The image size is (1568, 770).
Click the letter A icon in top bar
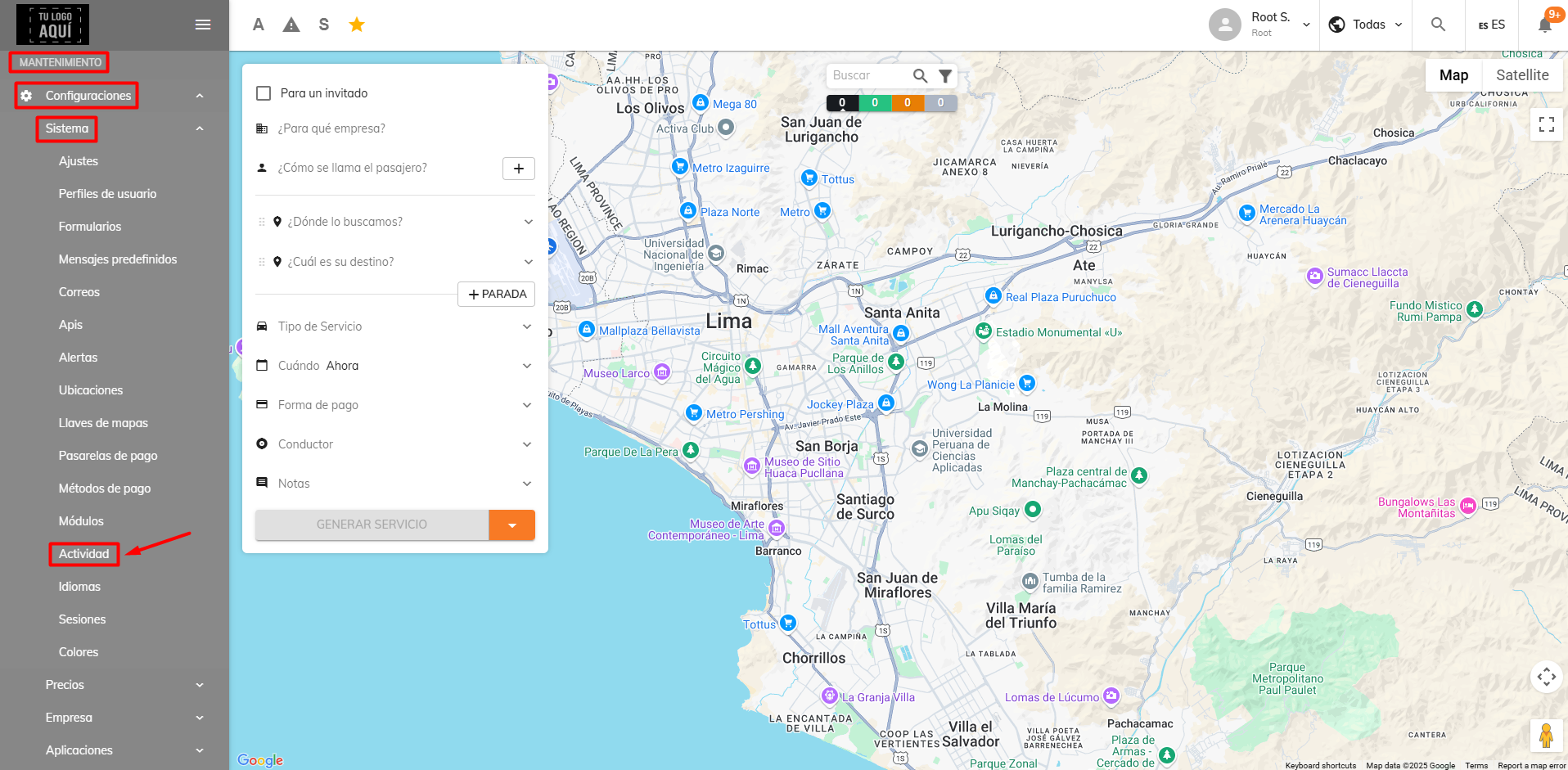pyautogui.click(x=259, y=25)
